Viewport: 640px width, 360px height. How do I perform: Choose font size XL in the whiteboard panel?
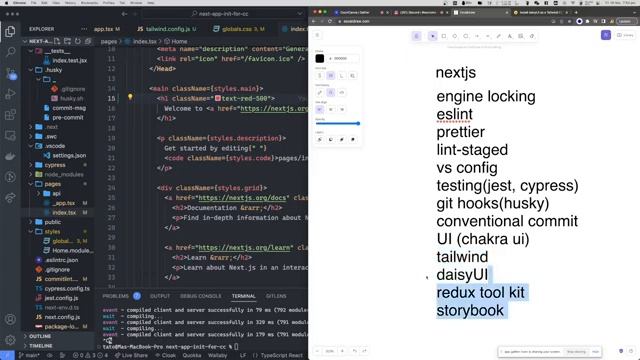click(353, 76)
